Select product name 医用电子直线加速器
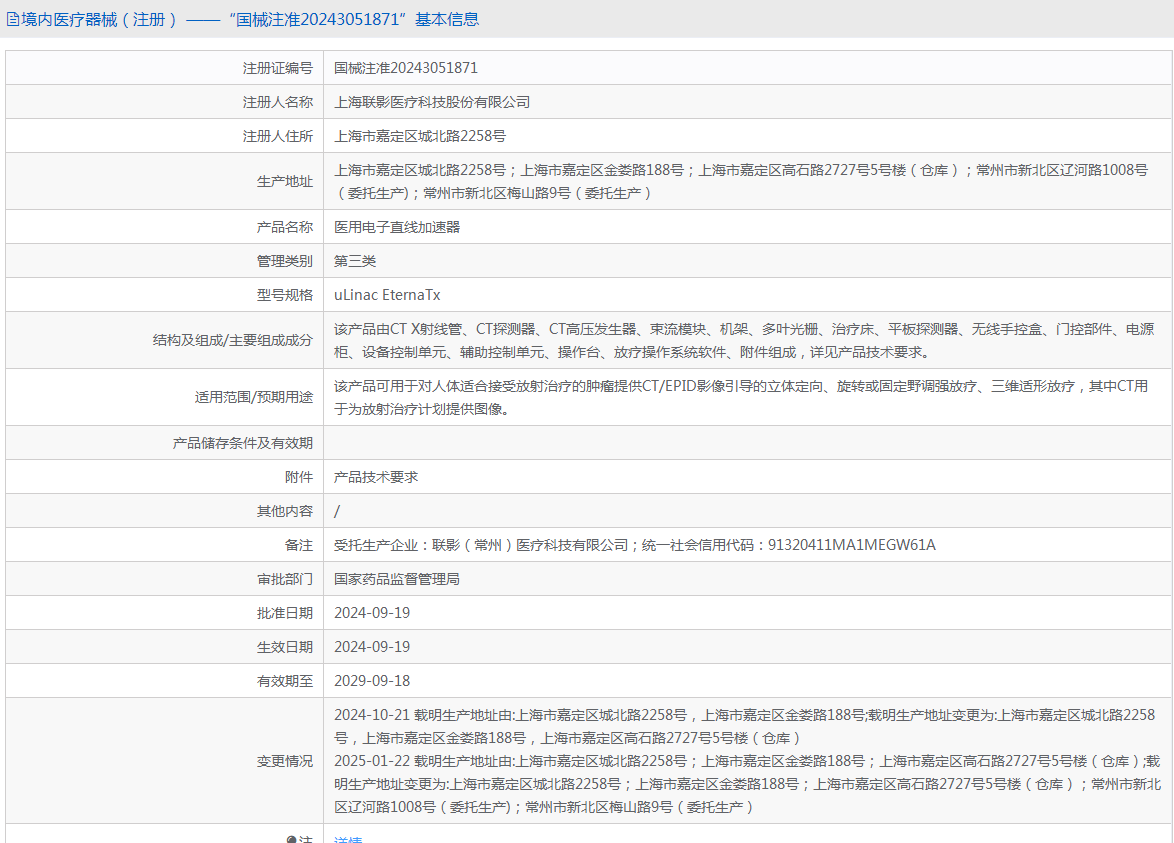The width and height of the screenshot is (1174, 843). 397,227
